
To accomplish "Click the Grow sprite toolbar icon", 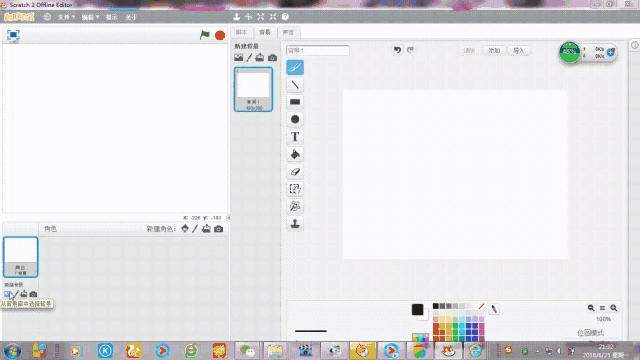I will [x=261, y=17].
